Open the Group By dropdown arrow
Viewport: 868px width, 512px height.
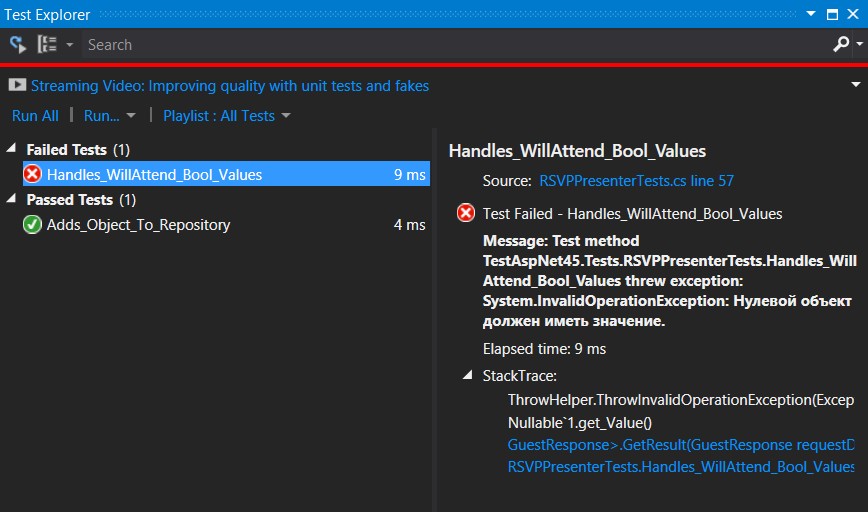[69, 44]
